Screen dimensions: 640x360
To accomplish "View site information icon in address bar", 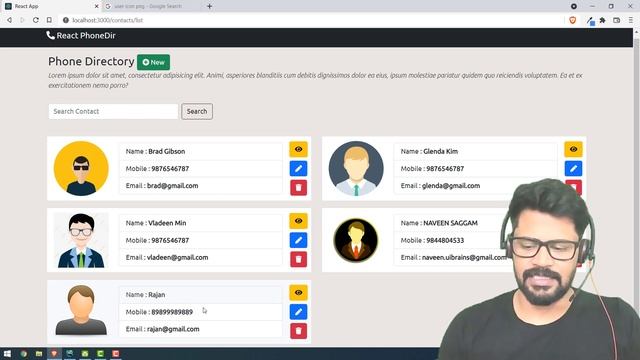I will click(66, 20).
